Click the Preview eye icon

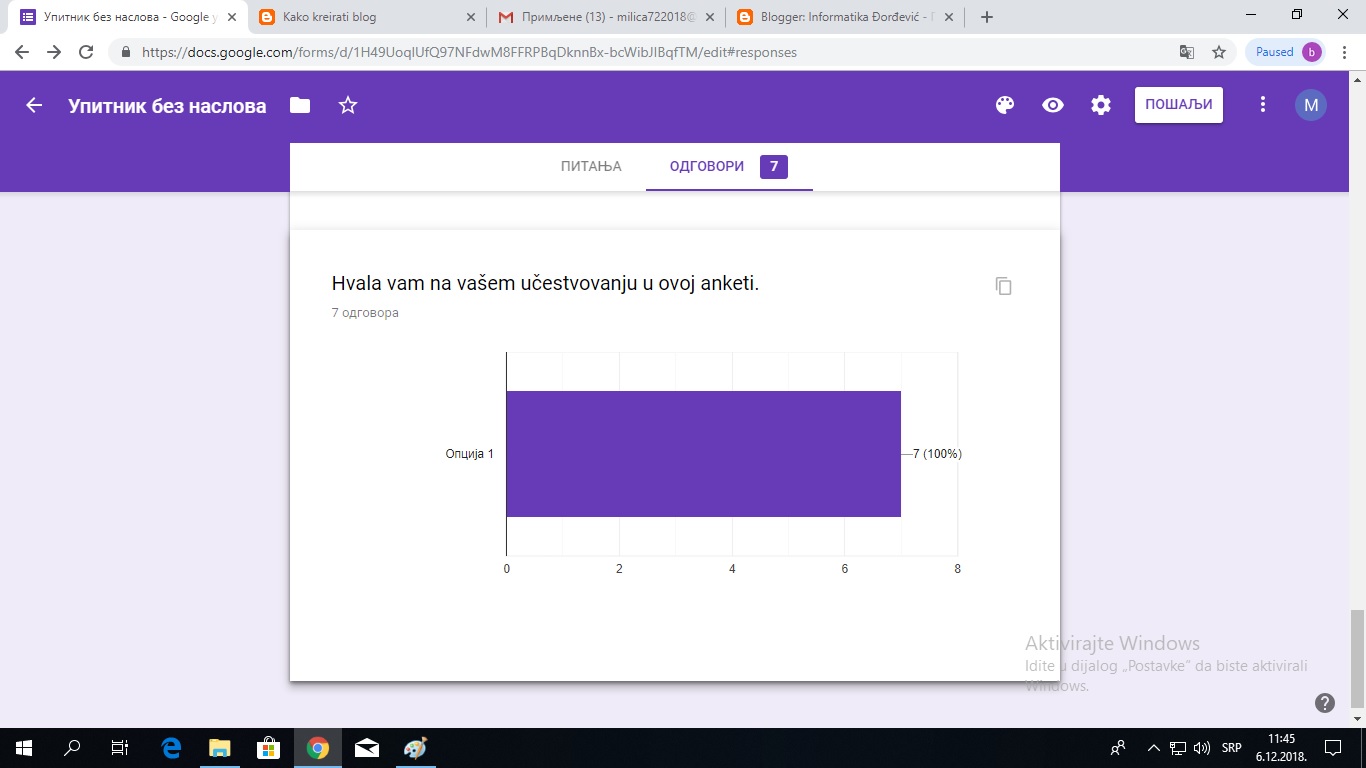pyautogui.click(x=1052, y=104)
